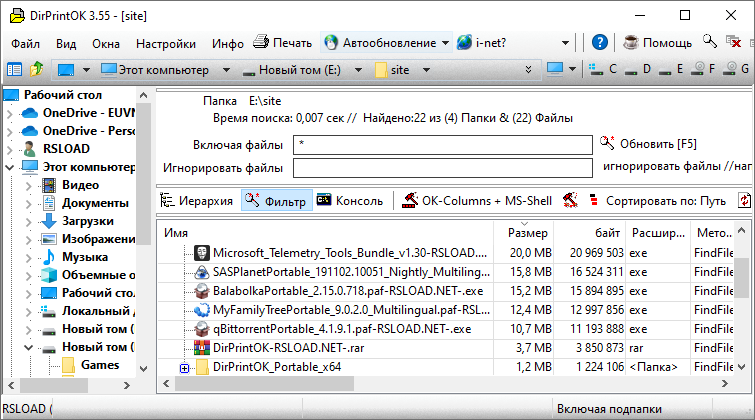Open the Настройки menu

tap(165, 44)
